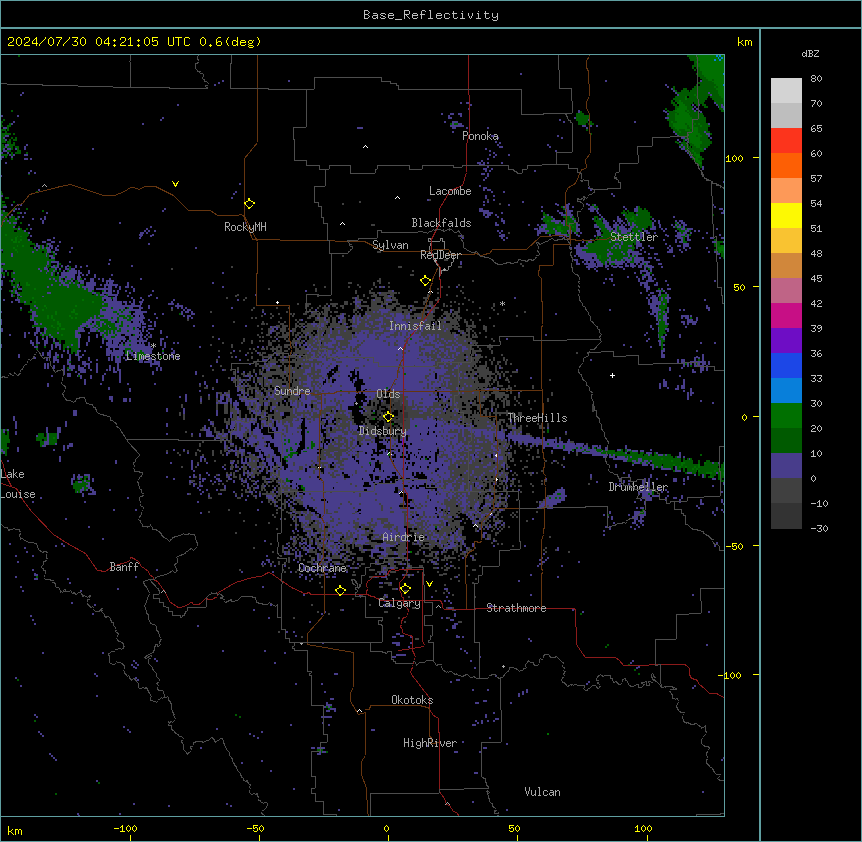
Task: Click the Lacombe city label
Action: [x=450, y=191]
